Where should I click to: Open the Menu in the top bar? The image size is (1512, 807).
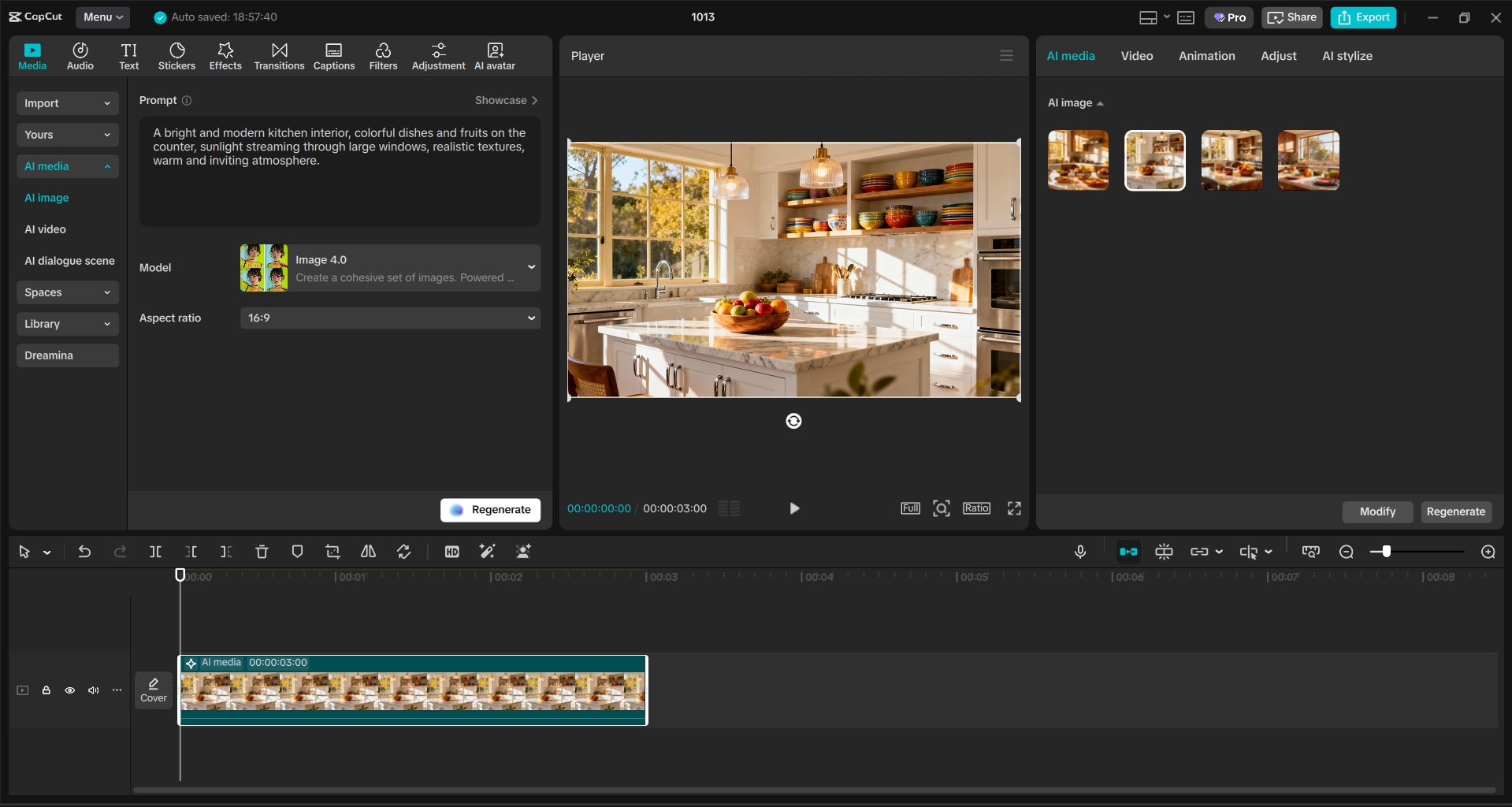102,17
